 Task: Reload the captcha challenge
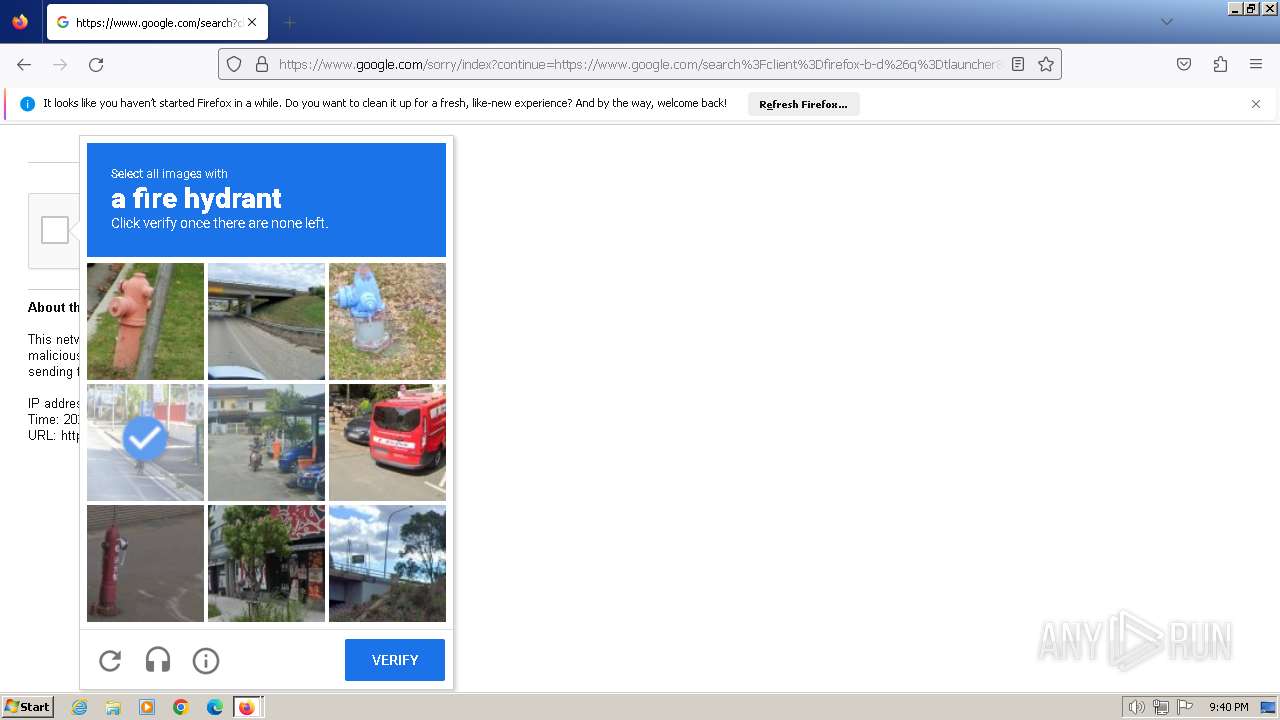tap(110, 660)
